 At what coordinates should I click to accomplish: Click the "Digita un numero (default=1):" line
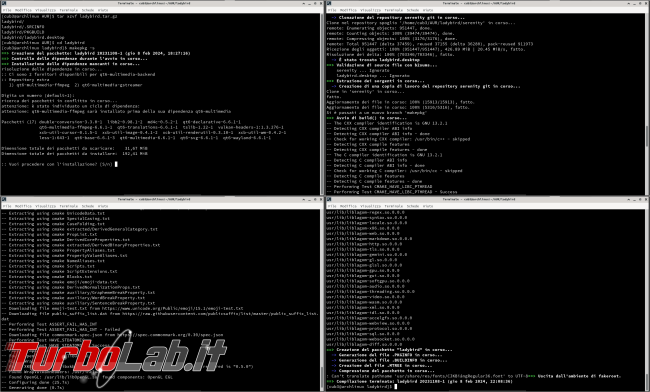click(x=38, y=95)
